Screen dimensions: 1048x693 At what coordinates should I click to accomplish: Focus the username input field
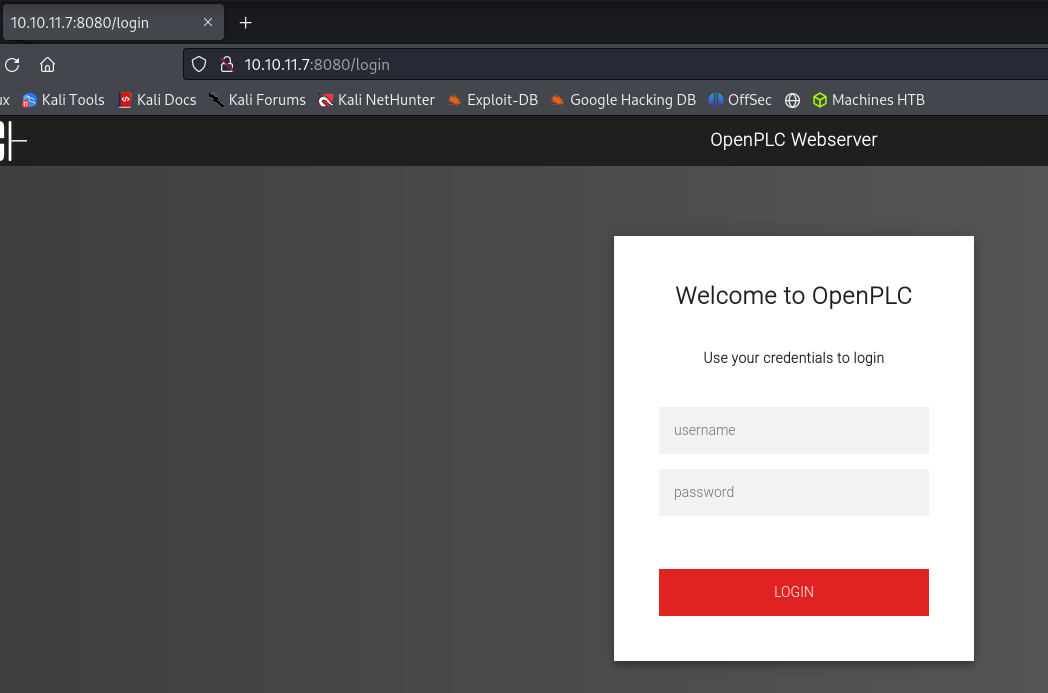point(793,430)
